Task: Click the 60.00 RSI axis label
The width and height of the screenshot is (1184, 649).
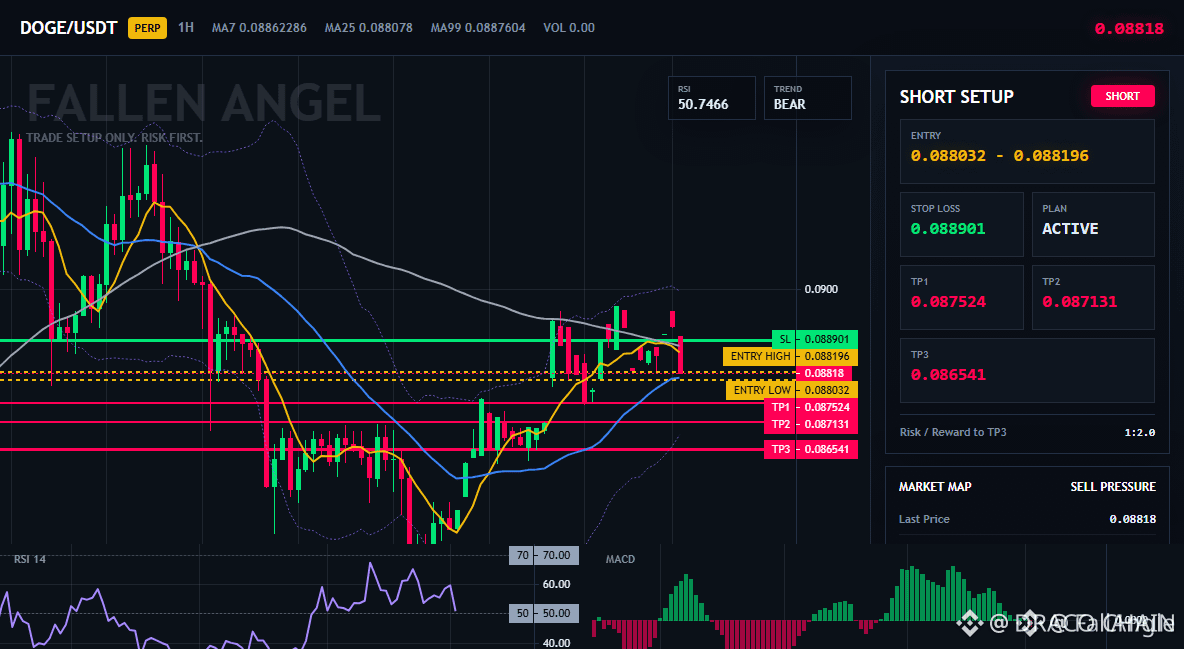Action: tap(557, 584)
